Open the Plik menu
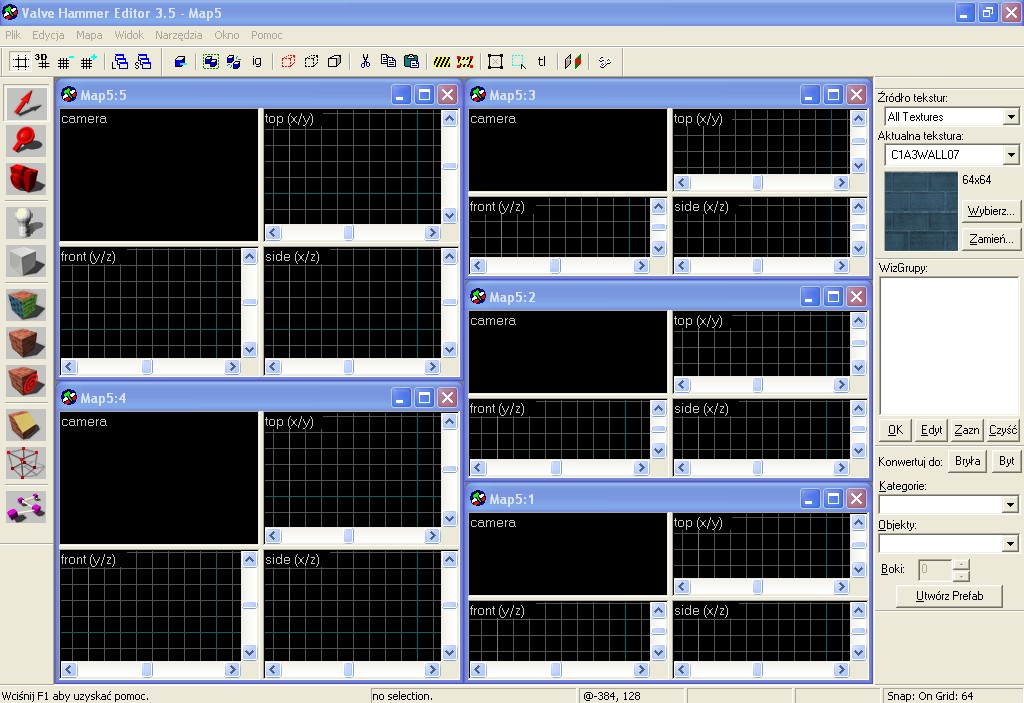The image size is (1024, 703). [x=13, y=35]
